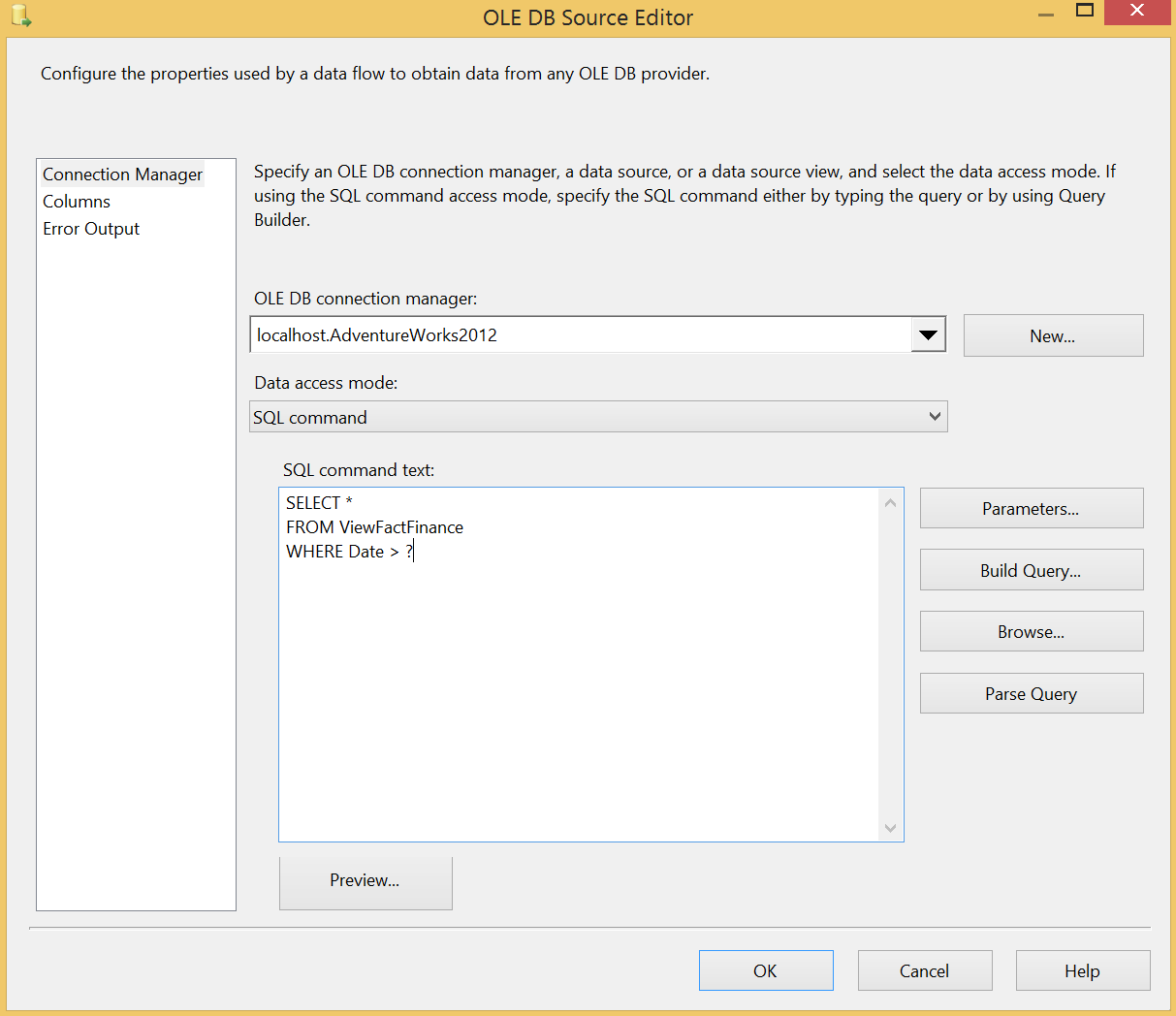The width and height of the screenshot is (1176, 1016).
Task: Open the Parameters... dialog
Action: click(x=1031, y=509)
